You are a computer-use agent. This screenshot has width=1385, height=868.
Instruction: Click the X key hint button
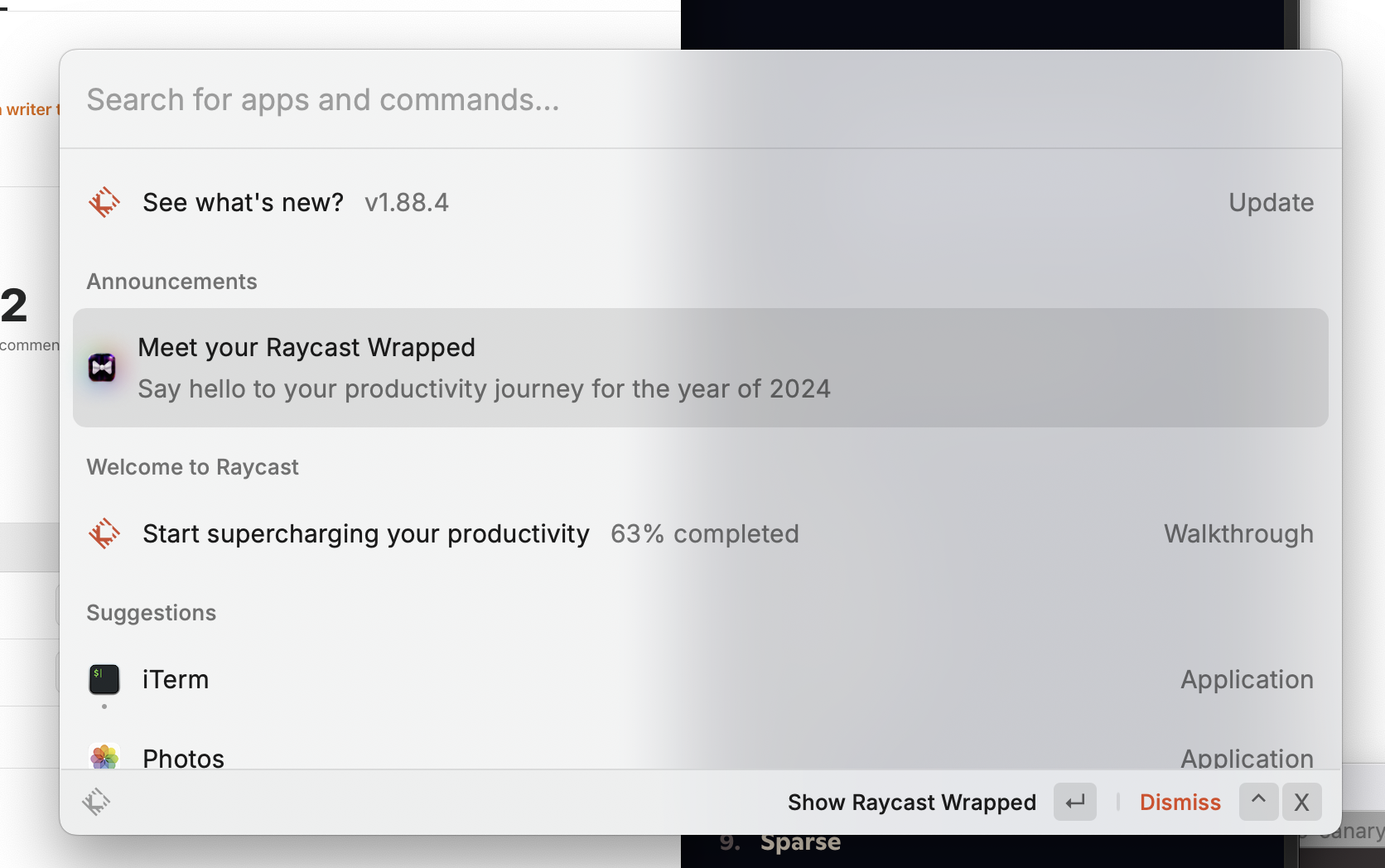(1302, 802)
